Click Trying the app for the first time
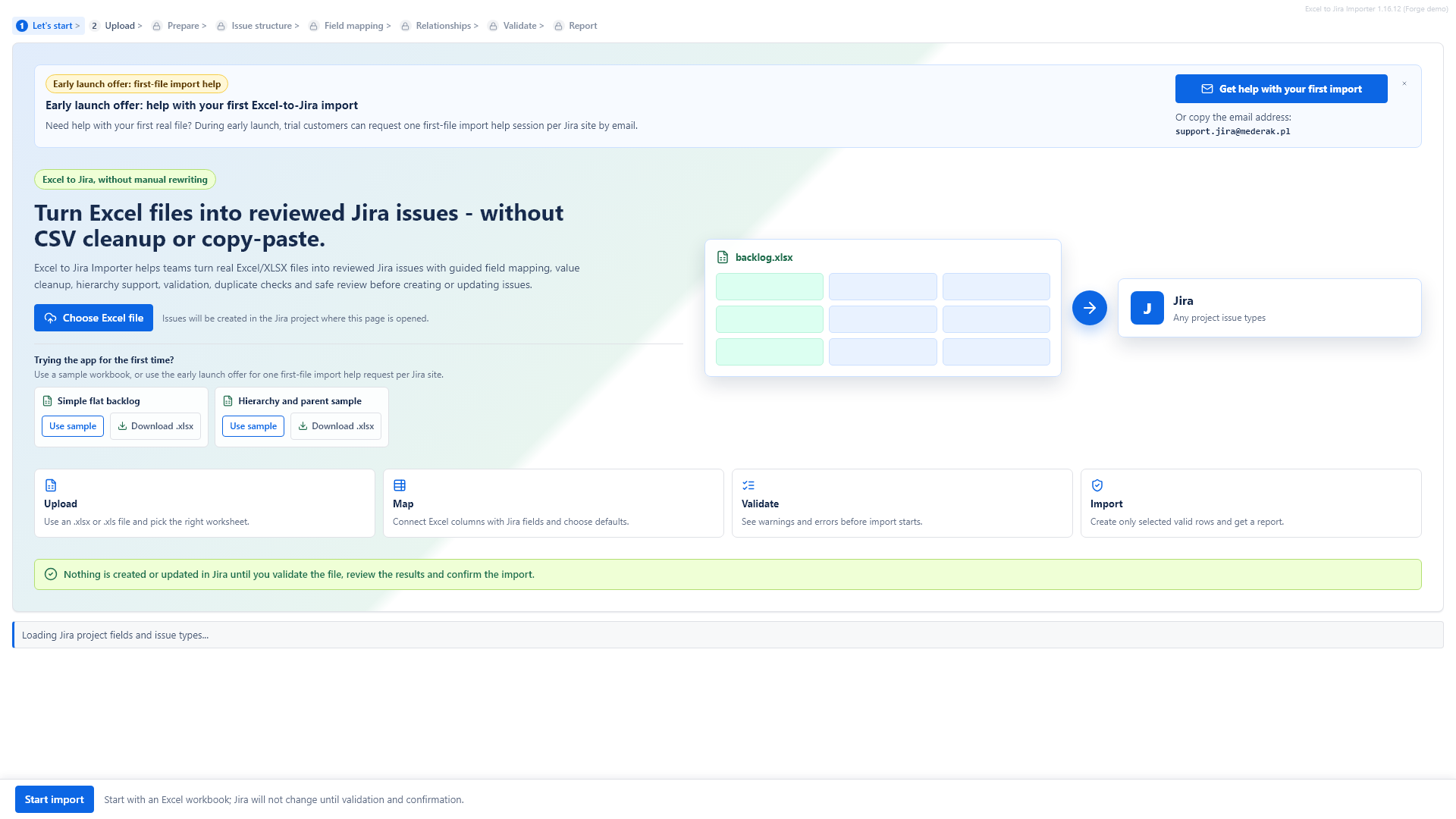The image size is (1456, 819). 104,360
